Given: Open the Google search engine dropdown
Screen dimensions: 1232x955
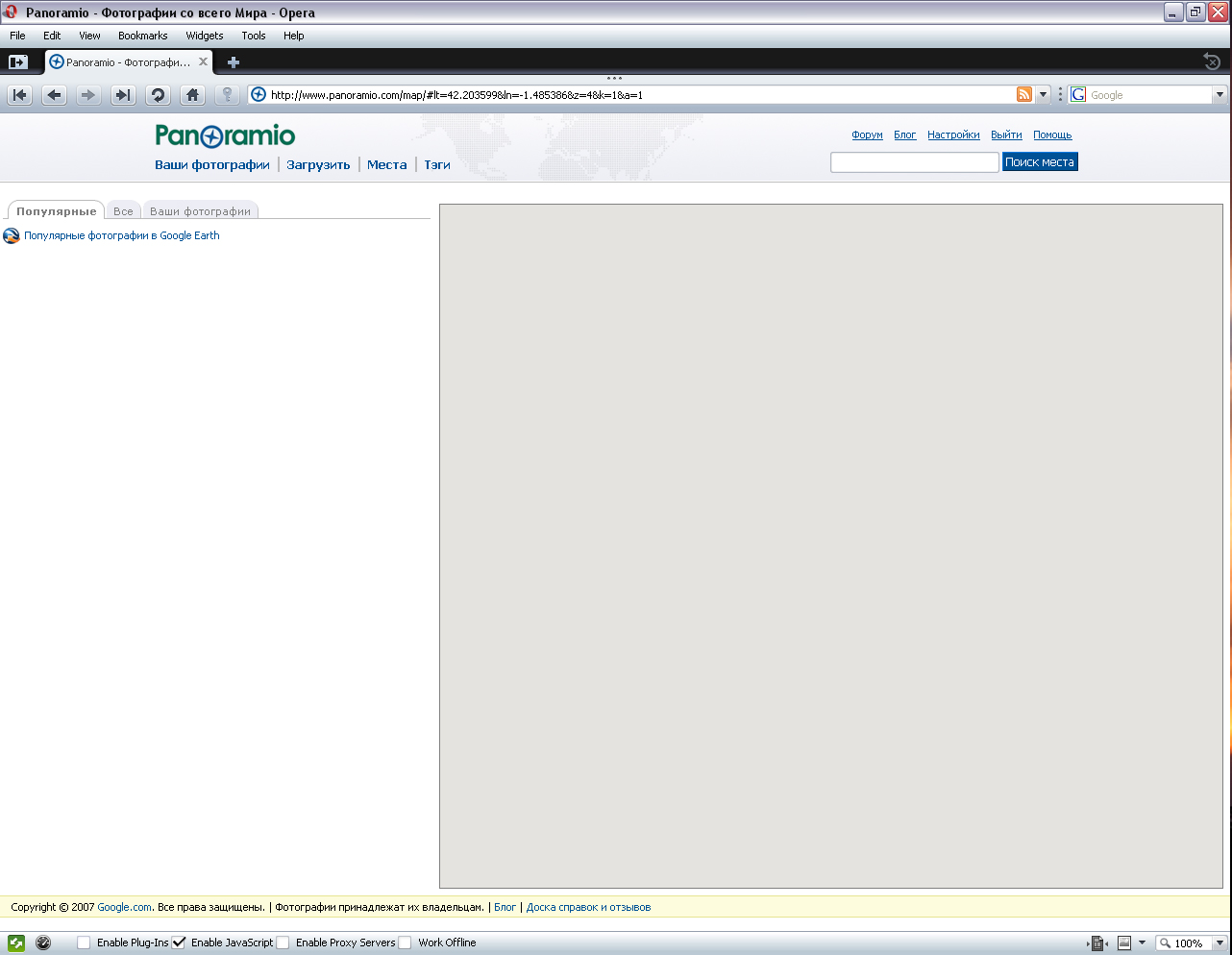Looking at the screenshot, I should [1220, 95].
